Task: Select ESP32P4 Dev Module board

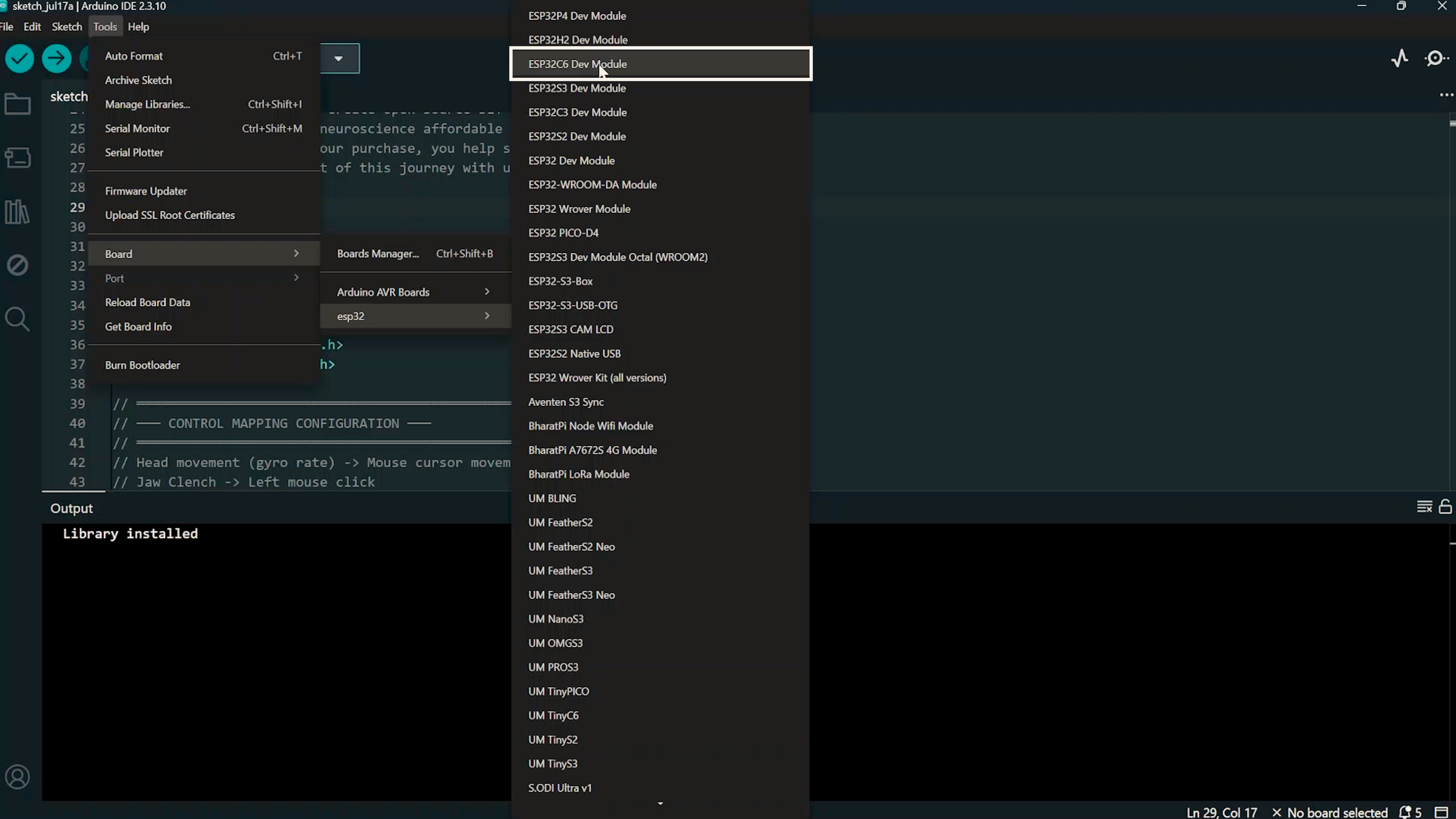Action: (661, 16)
